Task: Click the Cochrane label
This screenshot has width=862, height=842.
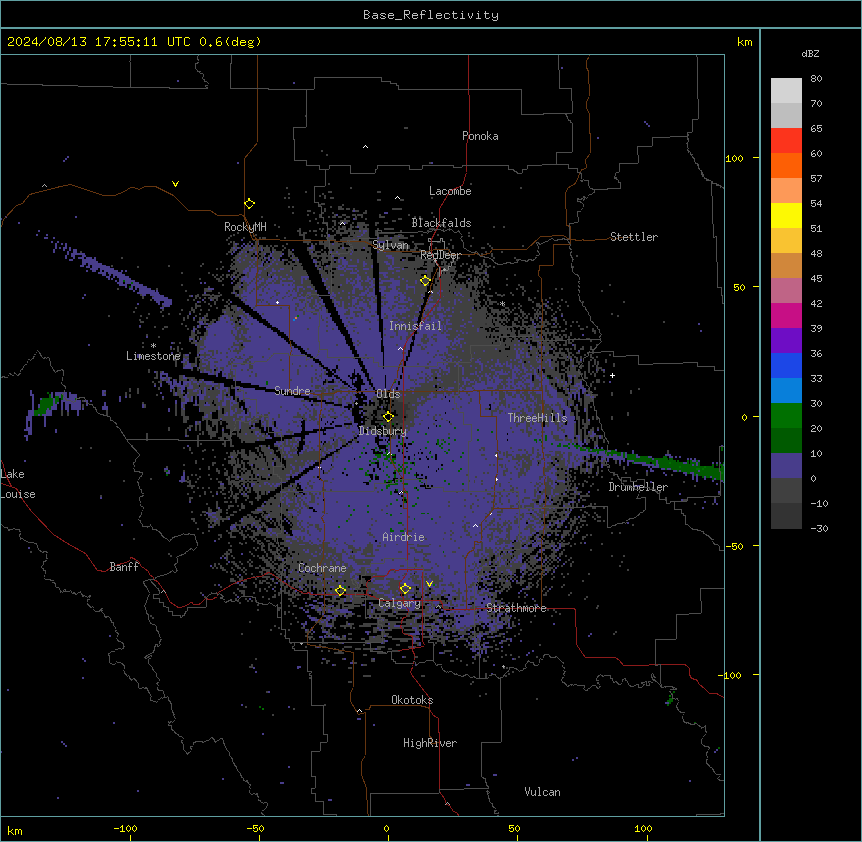Action: (x=322, y=568)
